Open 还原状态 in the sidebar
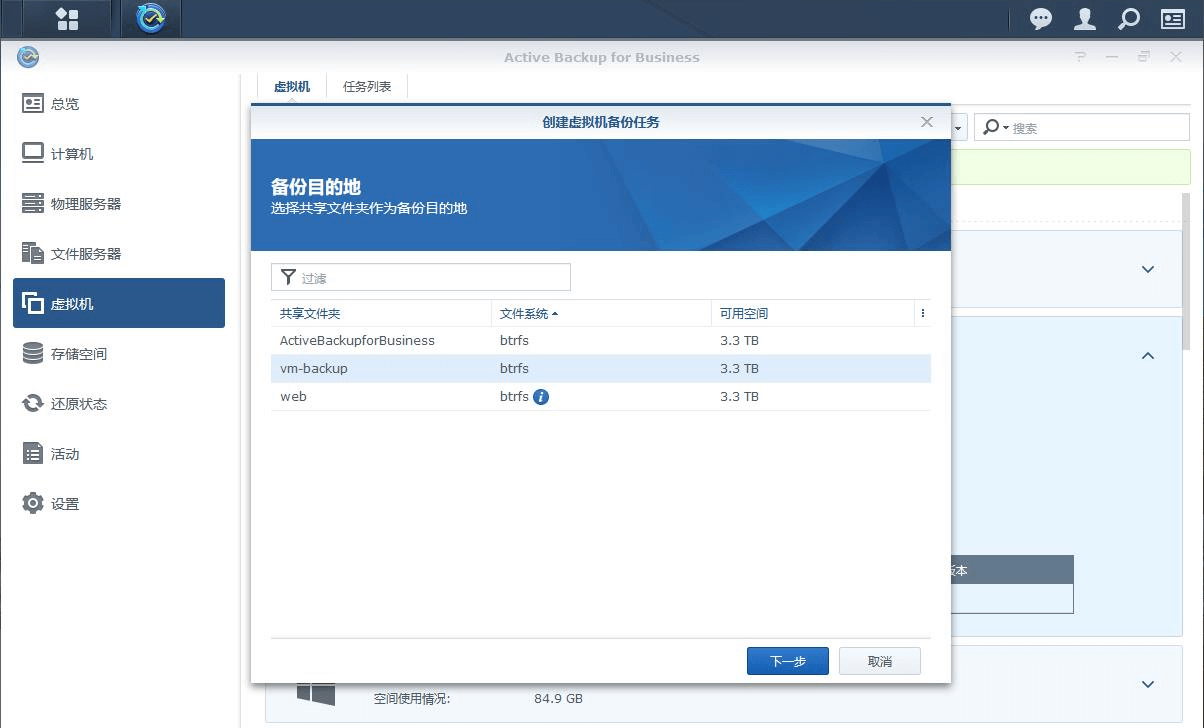 point(78,404)
